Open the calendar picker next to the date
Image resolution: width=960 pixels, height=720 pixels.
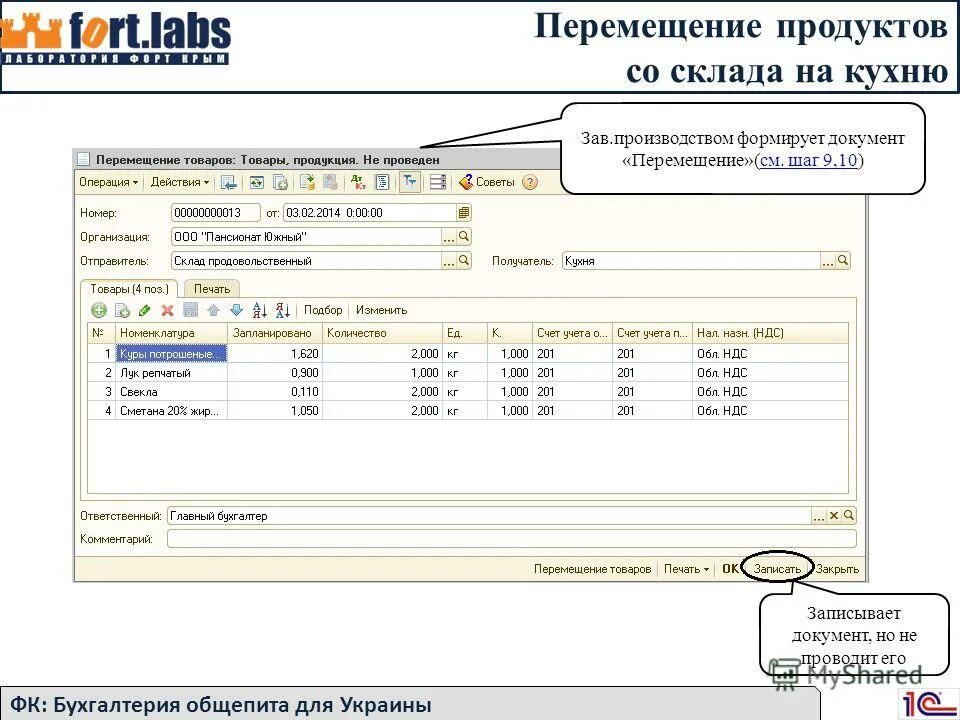pos(463,212)
